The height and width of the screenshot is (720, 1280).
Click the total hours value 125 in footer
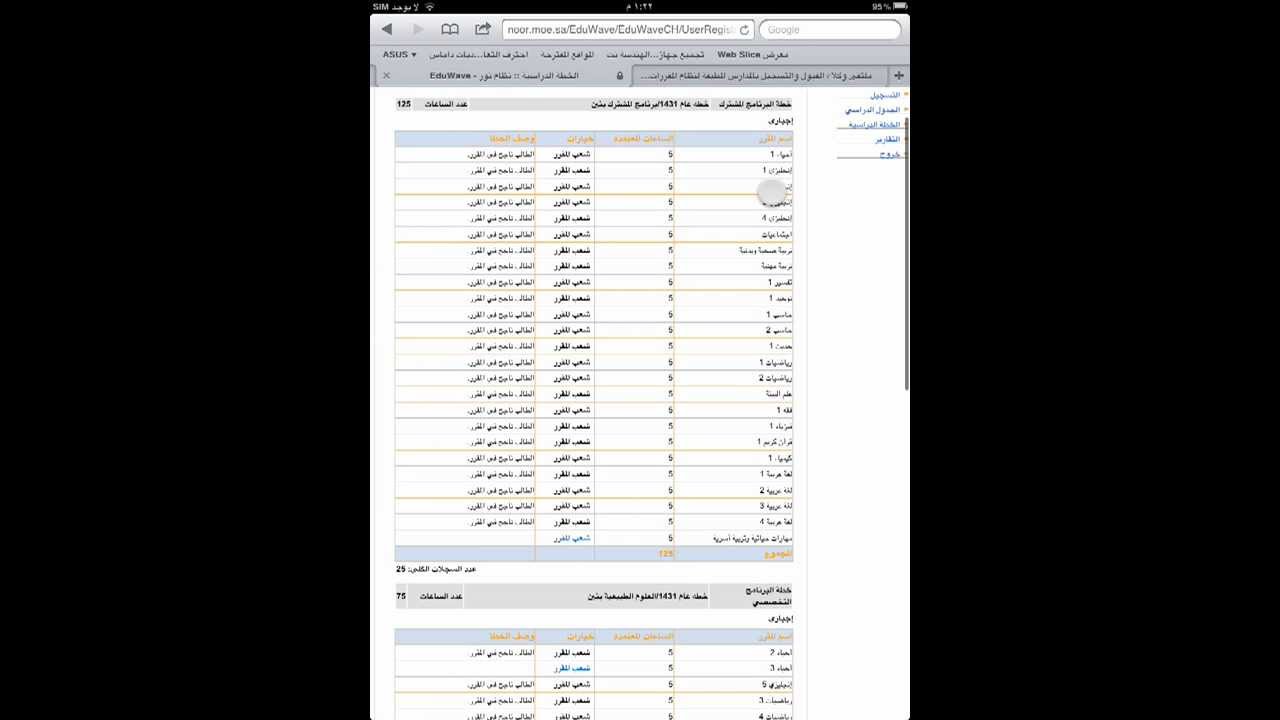[665, 553]
